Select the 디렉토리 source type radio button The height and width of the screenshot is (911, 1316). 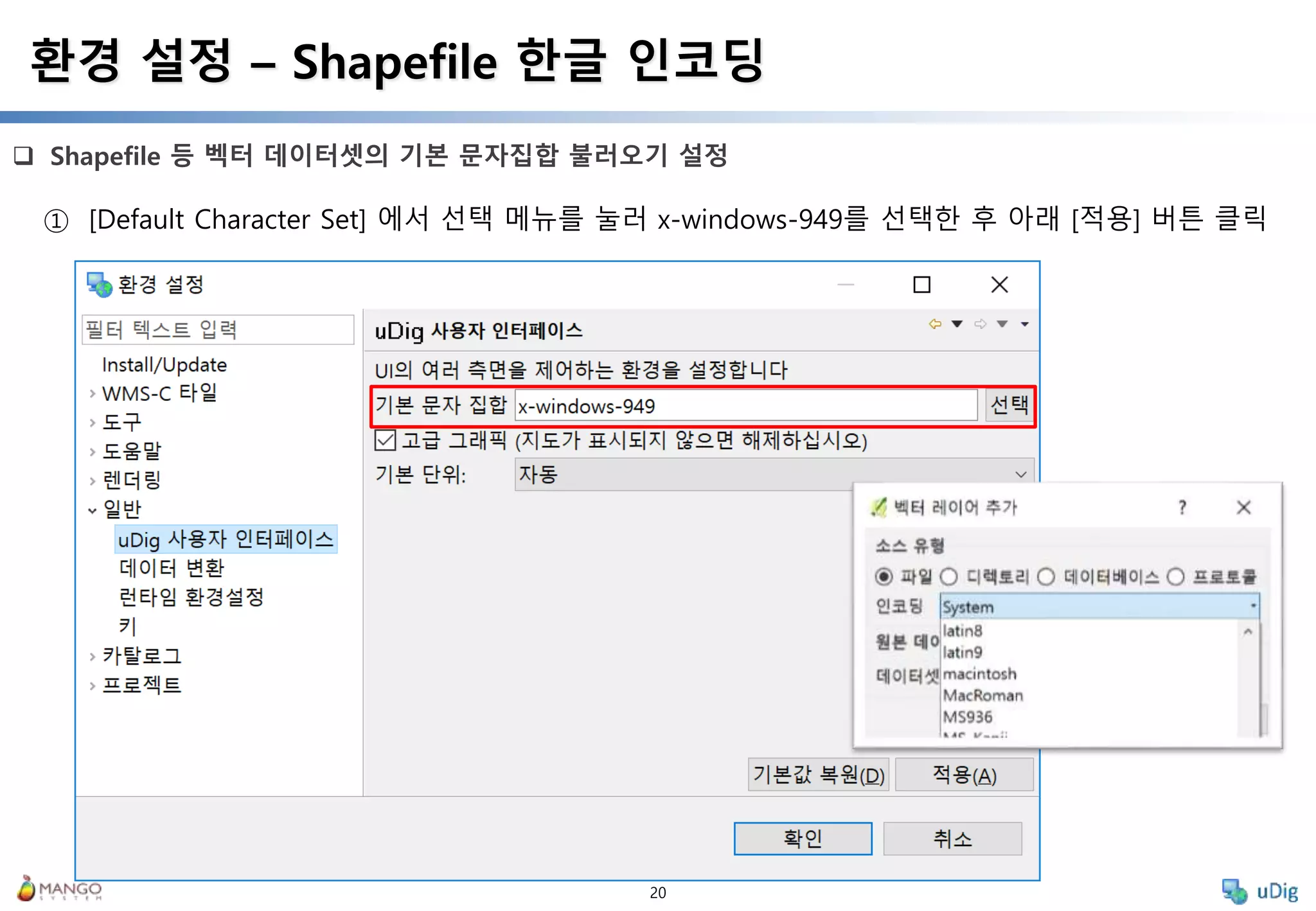click(x=949, y=577)
